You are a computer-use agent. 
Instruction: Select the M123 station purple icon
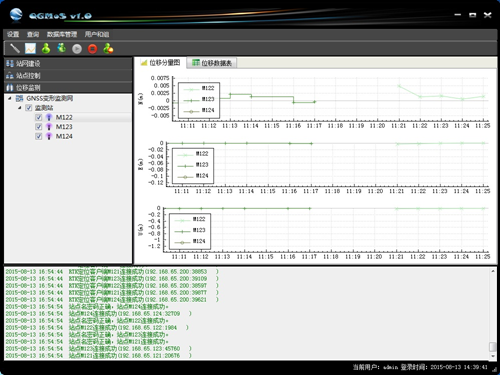49,127
